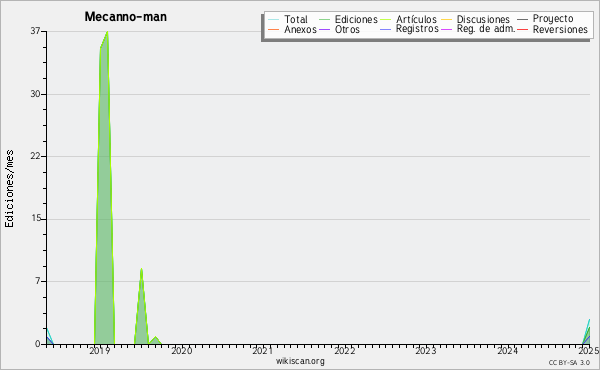Image resolution: width=600 pixels, height=370 pixels.
Task: Click the x-axis year 2021
Action: pyautogui.click(x=262, y=351)
